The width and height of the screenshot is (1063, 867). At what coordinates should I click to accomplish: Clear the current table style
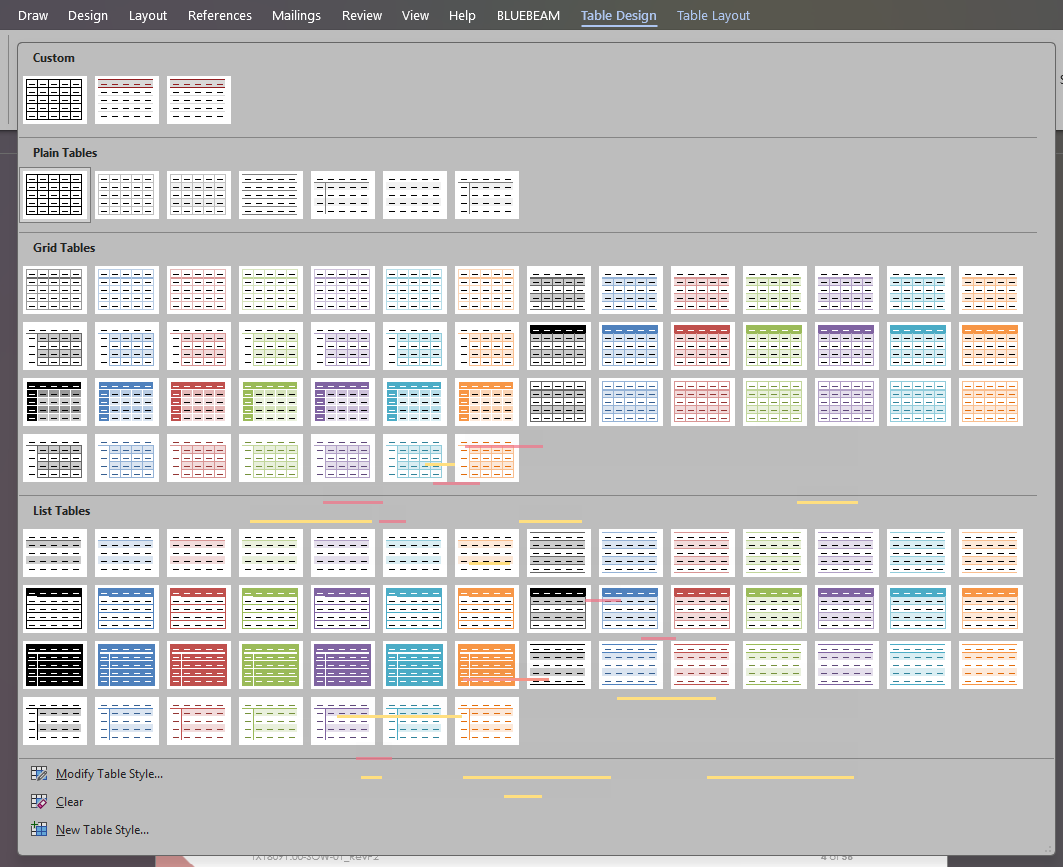[x=68, y=801]
